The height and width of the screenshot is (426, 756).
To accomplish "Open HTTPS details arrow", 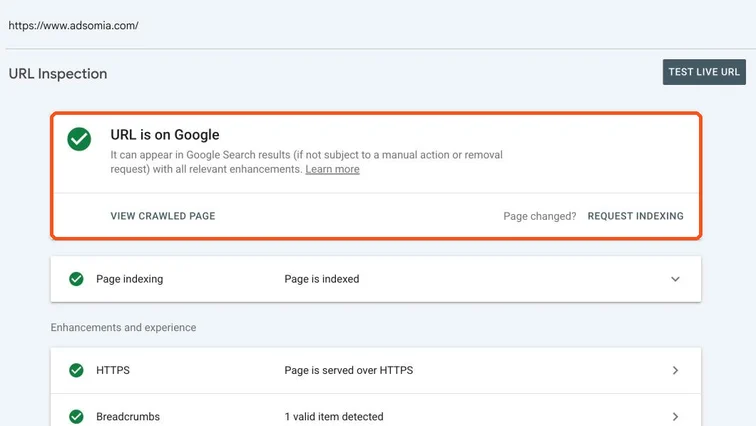I will 675,370.
